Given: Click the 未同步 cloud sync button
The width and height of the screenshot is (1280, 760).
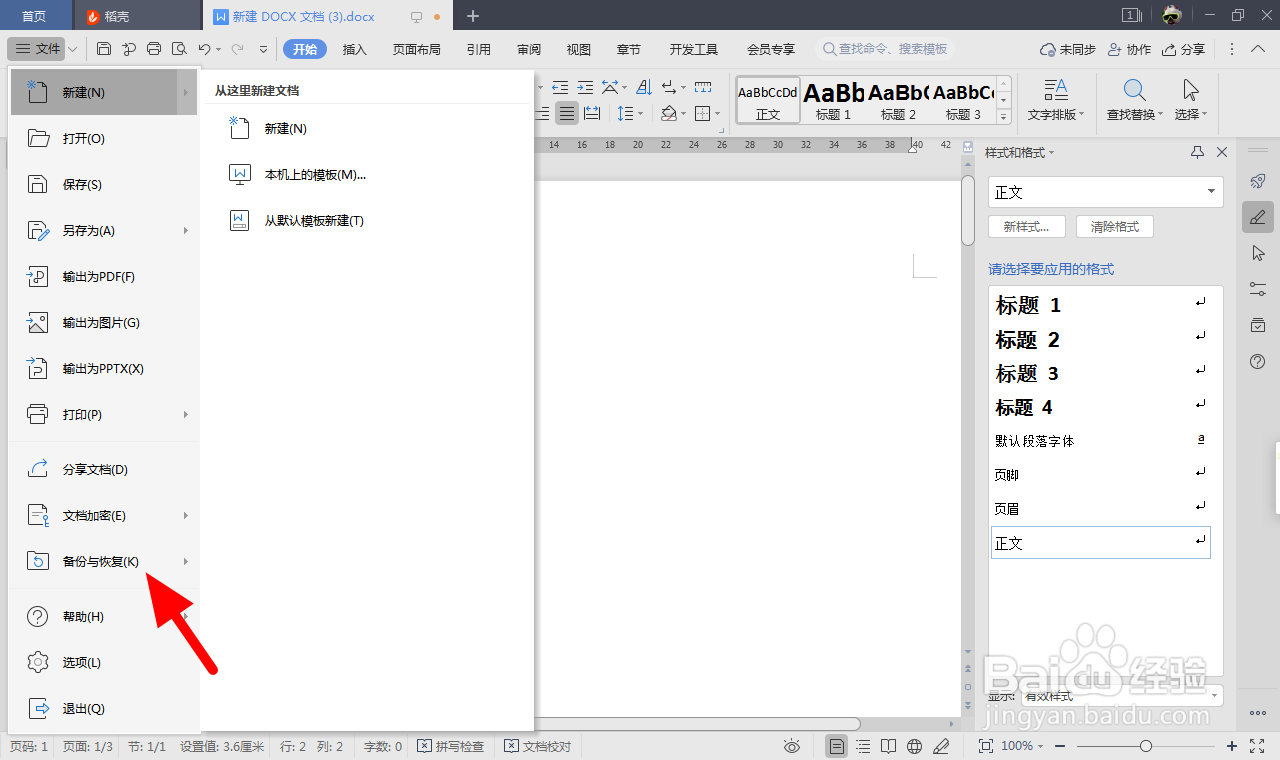Looking at the screenshot, I should [1068, 49].
